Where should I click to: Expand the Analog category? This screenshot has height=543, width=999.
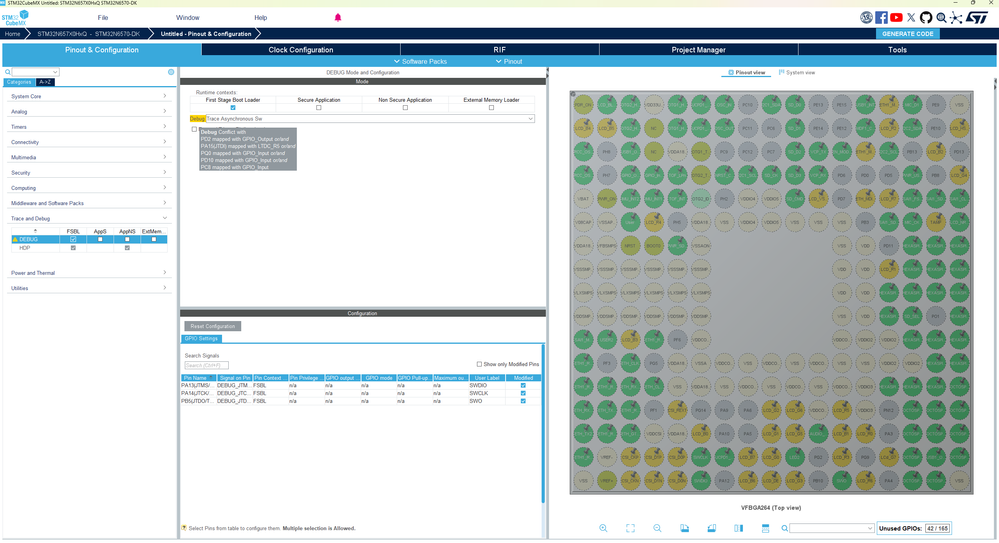89,112
